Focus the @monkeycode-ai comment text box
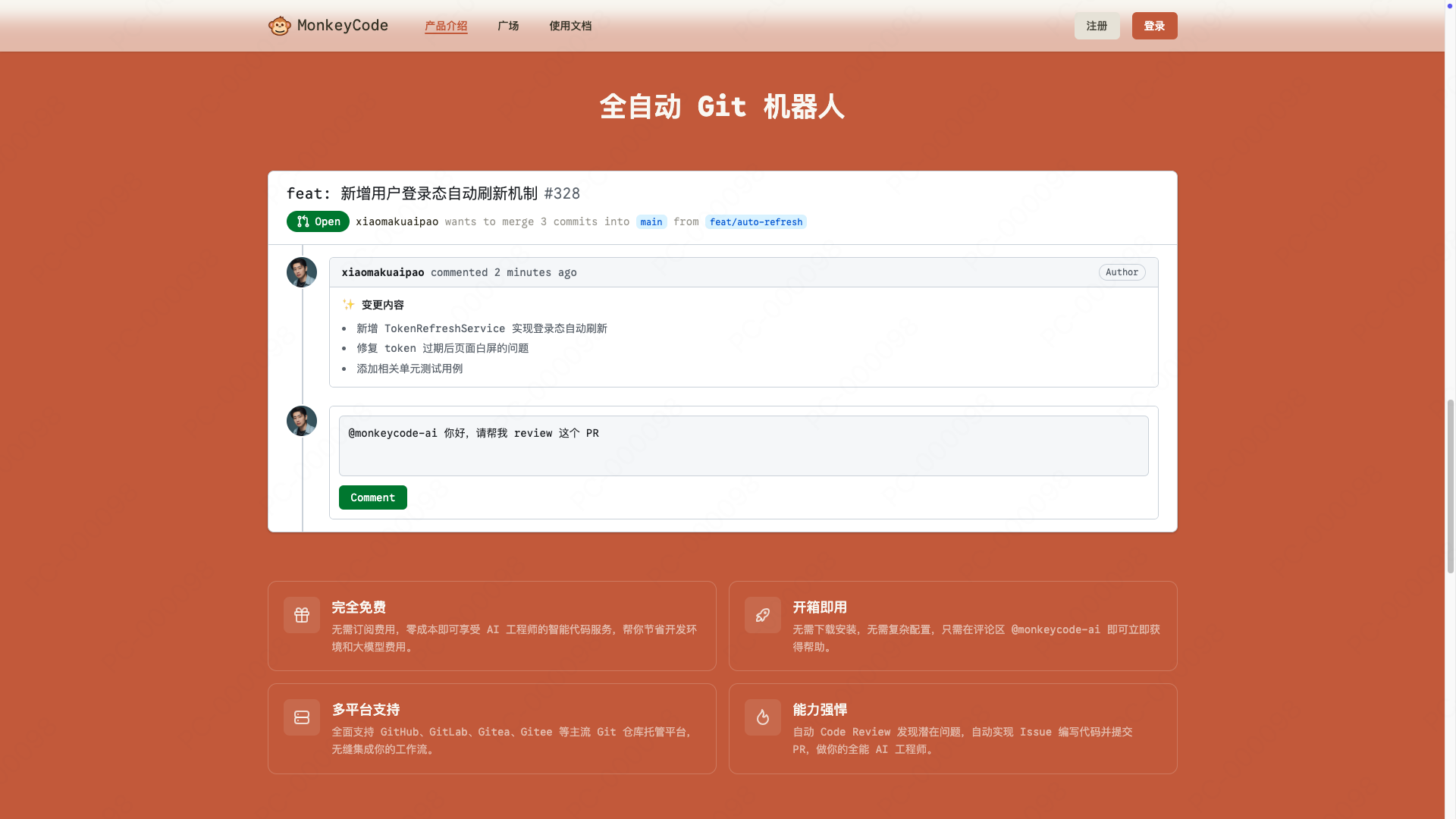 [x=743, y=446]
